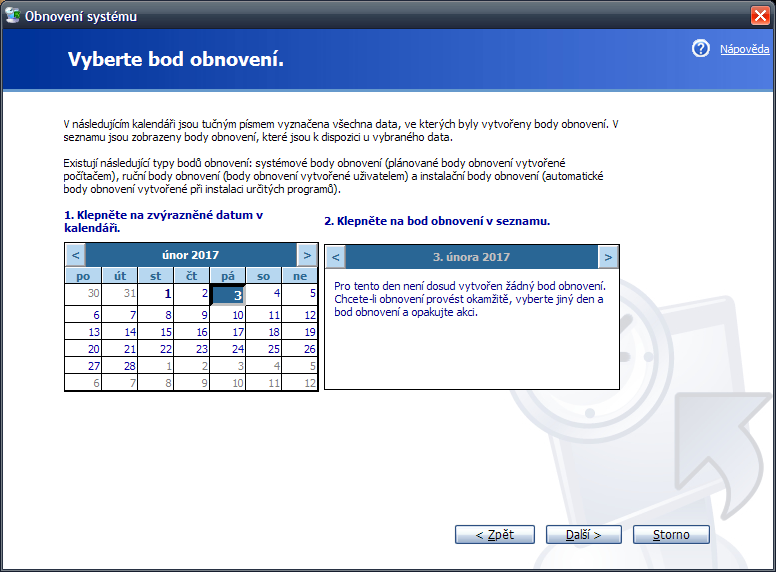Click January 30 in calendar's first row
The height and width of the screenshot is (572, 776).
coord(93,294)
